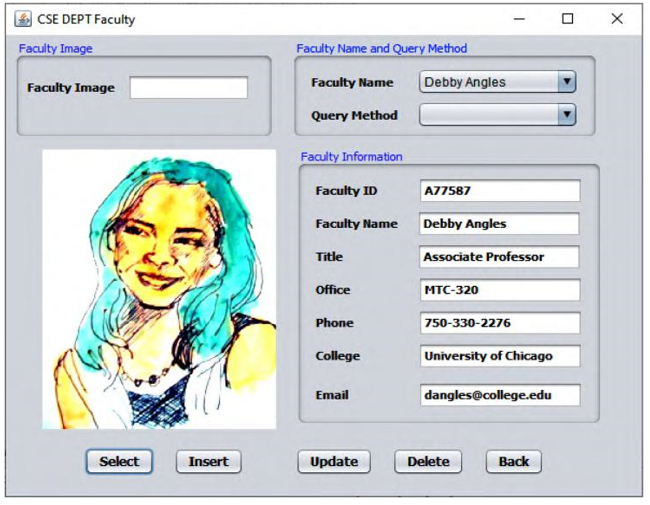Image resolution: width=650 pixels, height=505 pixels.
Task: Close the CSE DEPT Faculty window
Action: [617, 19]
